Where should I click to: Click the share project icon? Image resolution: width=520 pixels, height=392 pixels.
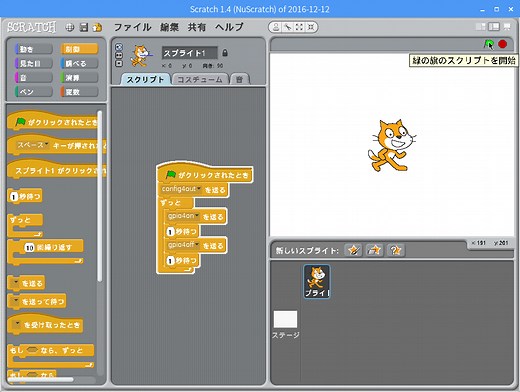pyautogui.click(x=97, y=27)
